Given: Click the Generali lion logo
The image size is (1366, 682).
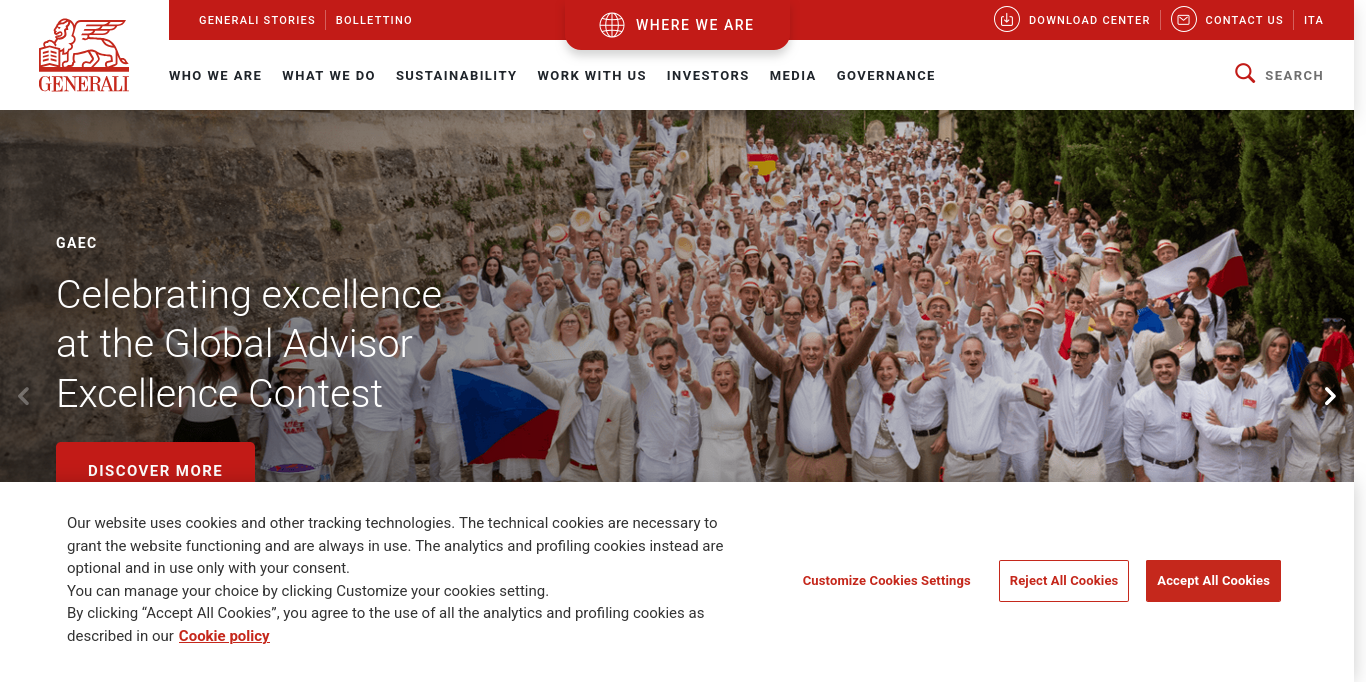Looking at the screenshot, I should pos(84,55).
